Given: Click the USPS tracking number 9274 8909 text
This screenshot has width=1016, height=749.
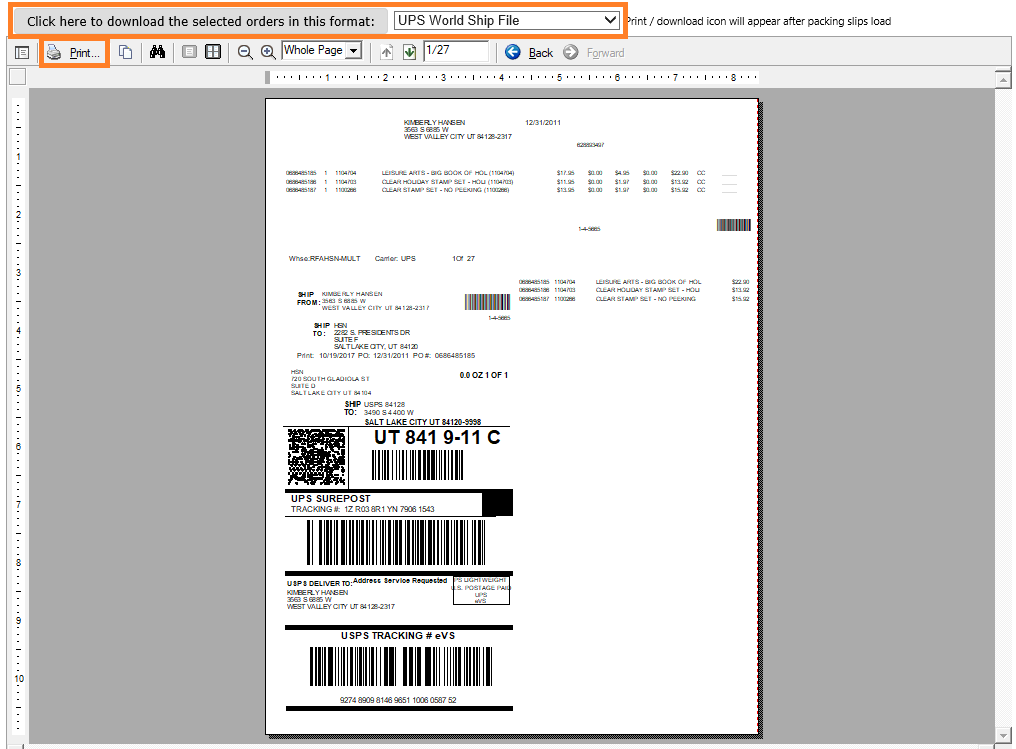Looking at the screenshot, I should tap(398, 700).
